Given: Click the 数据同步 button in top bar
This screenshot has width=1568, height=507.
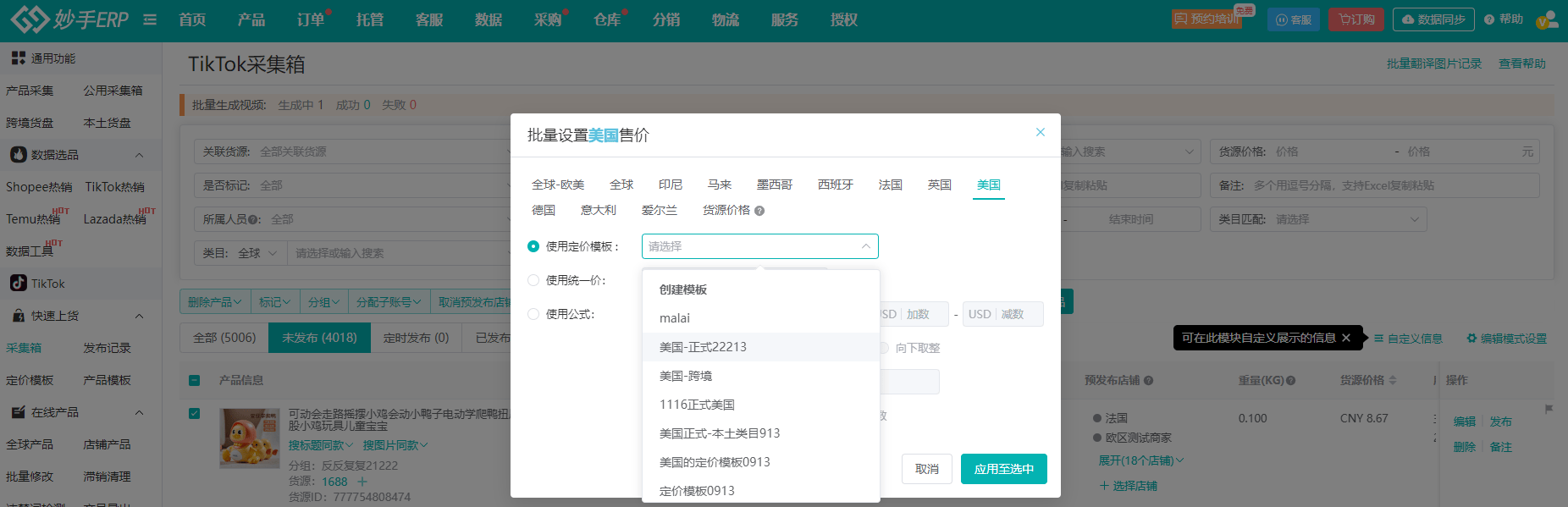Looking at the screenshot, I should pos(1433,19).
